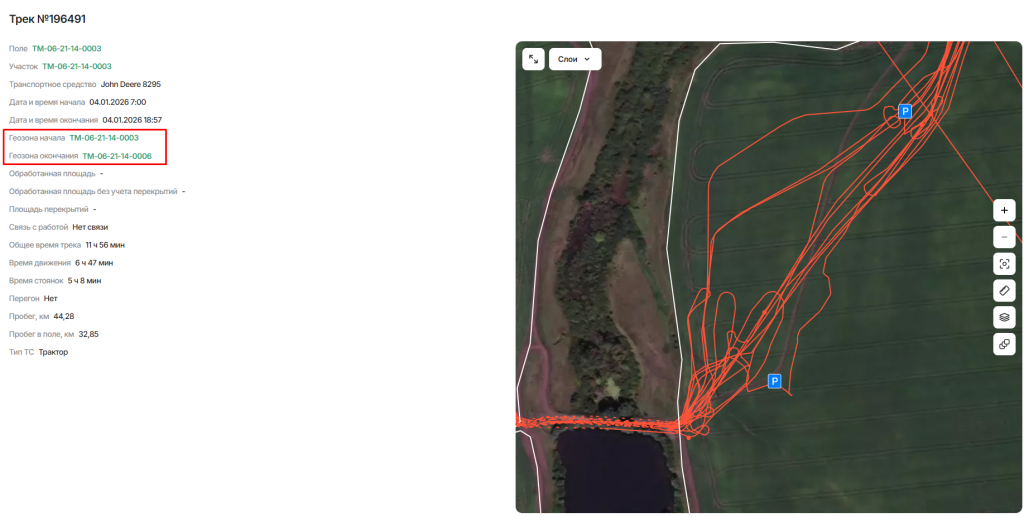1024x517 pixels.
Task: Open the stacked layers map button
Action: click(1004, 317)
